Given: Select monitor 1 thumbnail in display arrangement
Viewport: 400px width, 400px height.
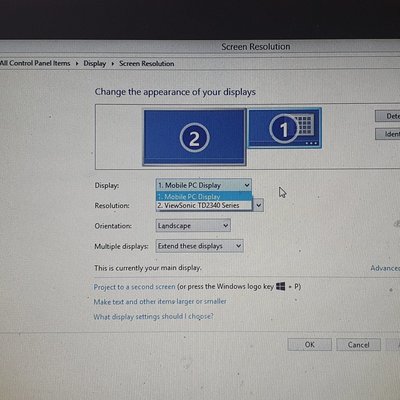Looking at the screenshot, I should [x=285, y=128].
